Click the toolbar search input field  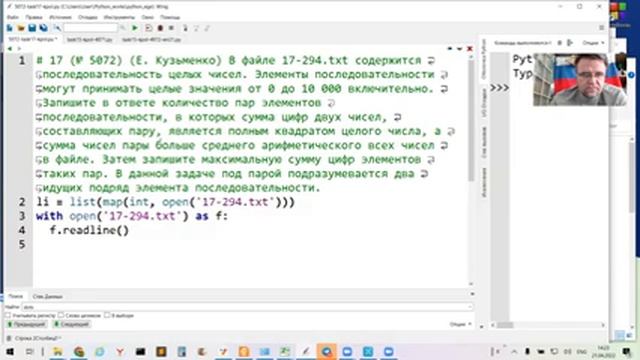point(90,28)
